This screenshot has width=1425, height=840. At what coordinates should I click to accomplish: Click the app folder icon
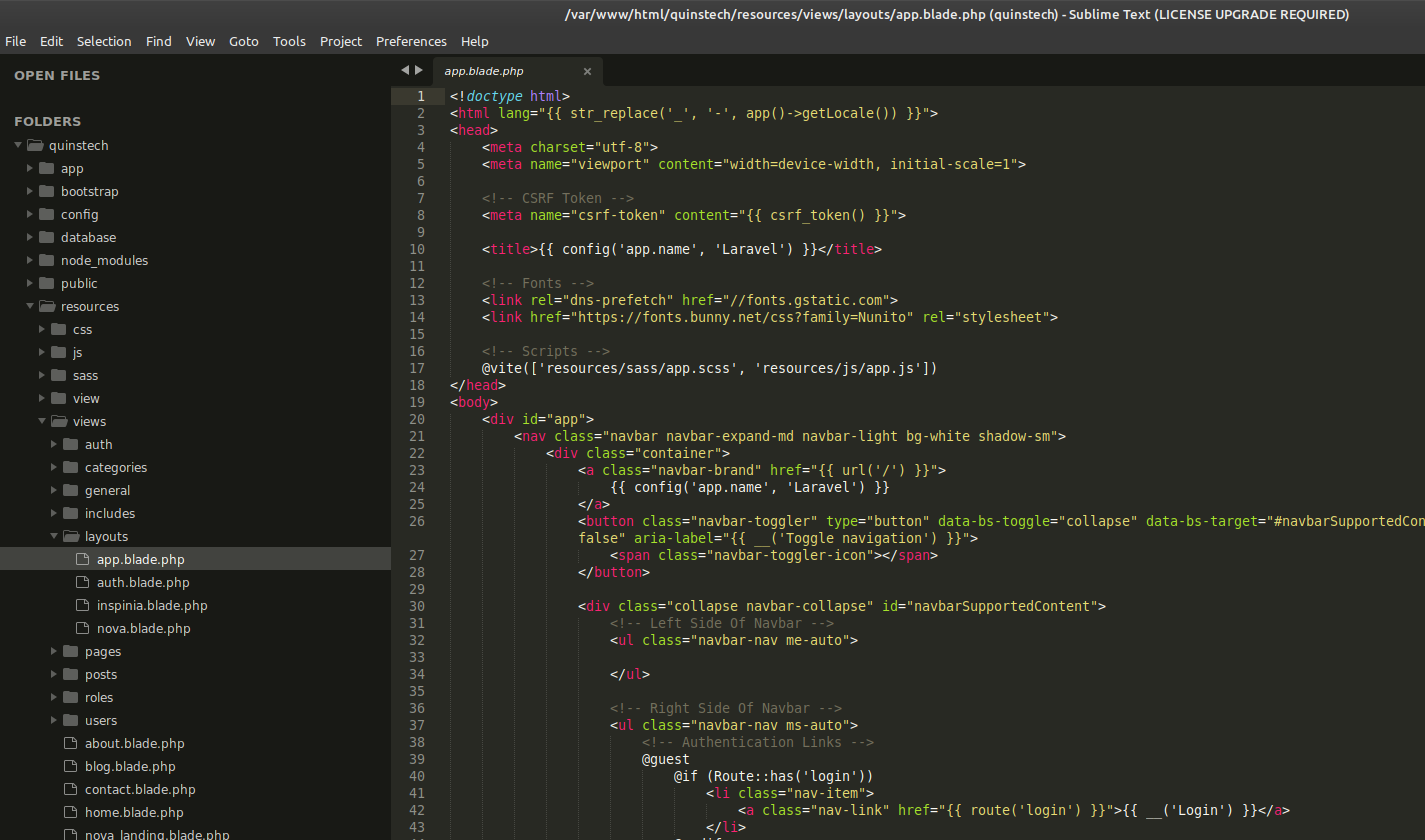pyautogui.click(x=46, y=168)
